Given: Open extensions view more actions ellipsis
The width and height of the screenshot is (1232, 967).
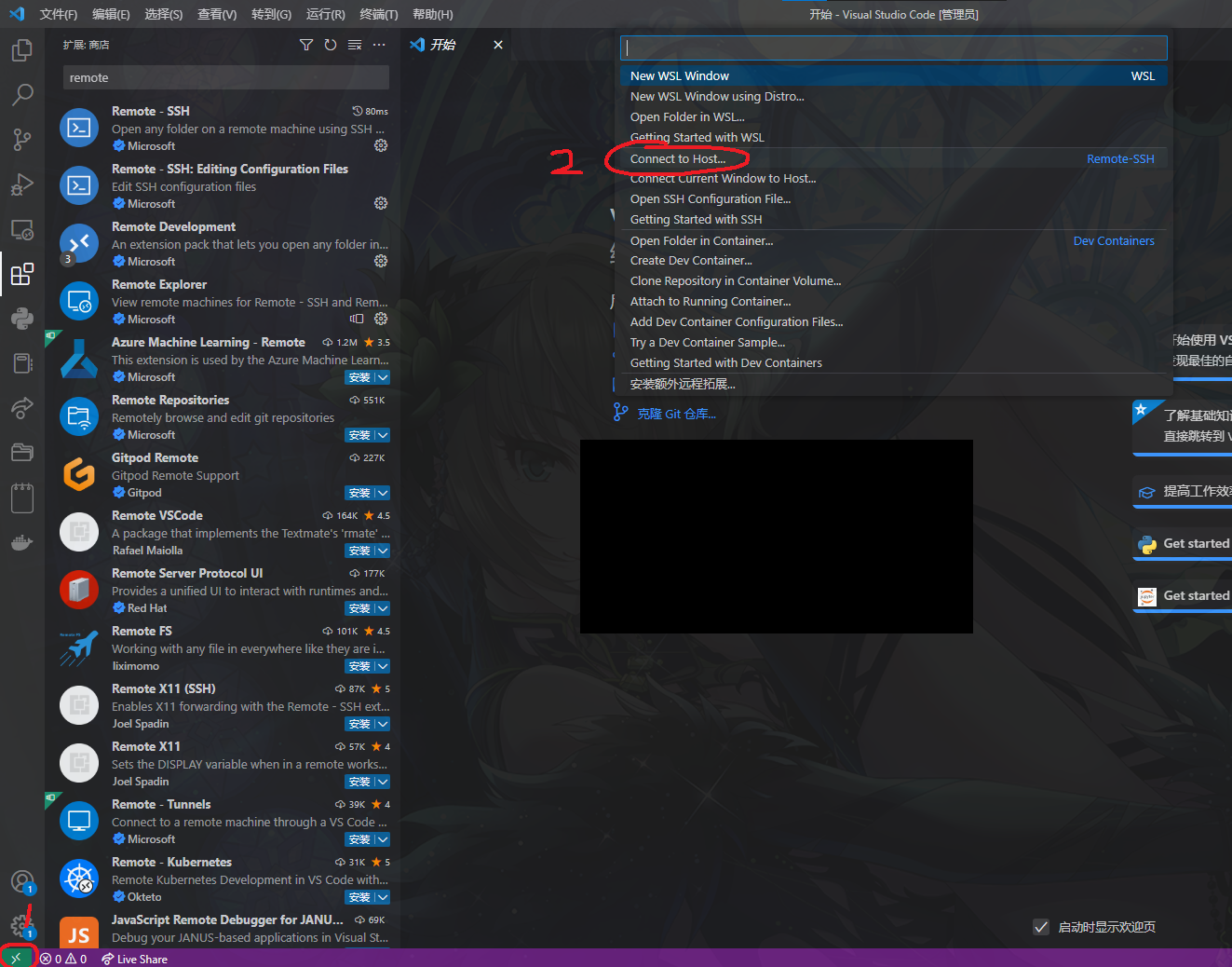Looking at the screenshot, I should [379, 45].
